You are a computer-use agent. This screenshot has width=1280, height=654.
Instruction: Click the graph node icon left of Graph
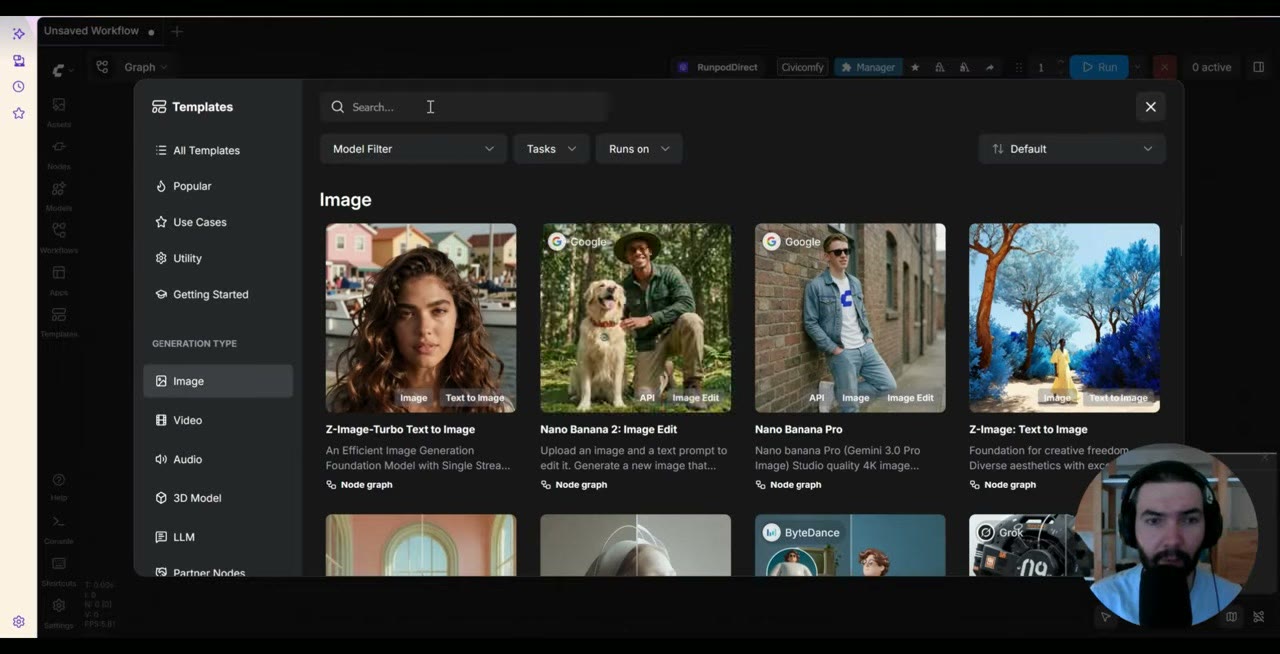(x=102, y=67)
